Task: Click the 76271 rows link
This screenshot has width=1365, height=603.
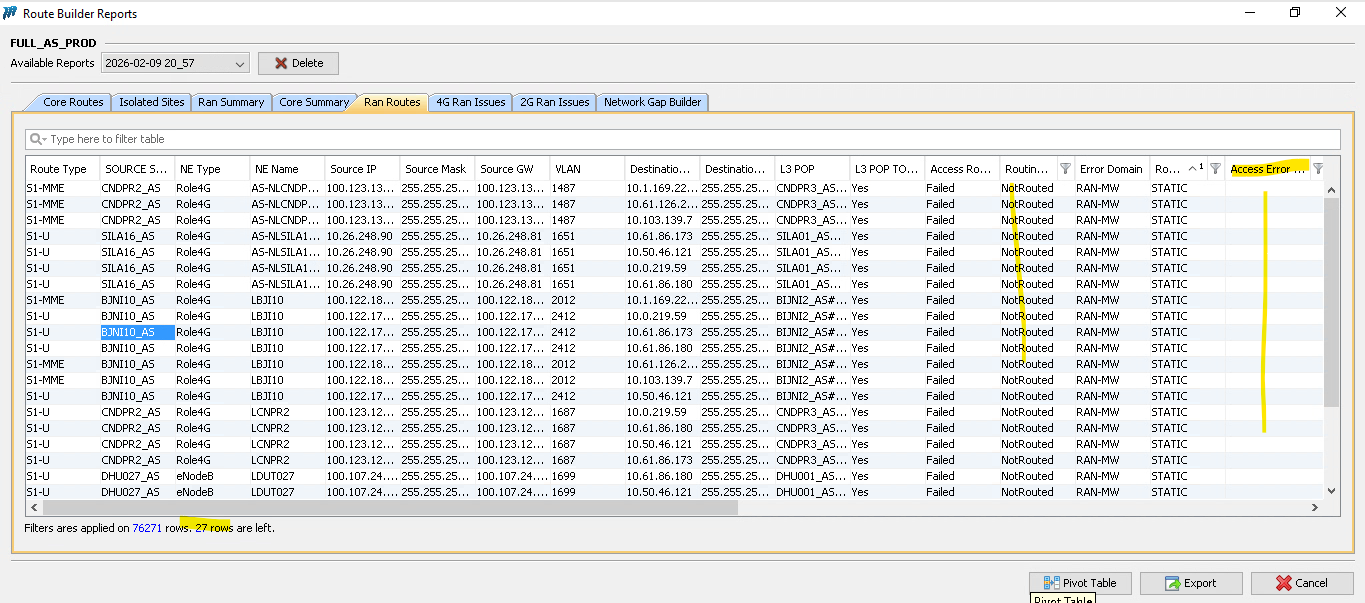Action: [x=146, y=527]
